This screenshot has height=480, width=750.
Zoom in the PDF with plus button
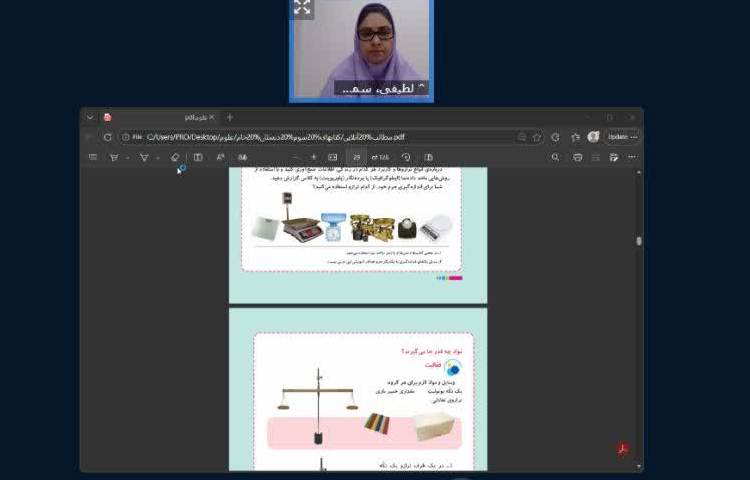314,157
